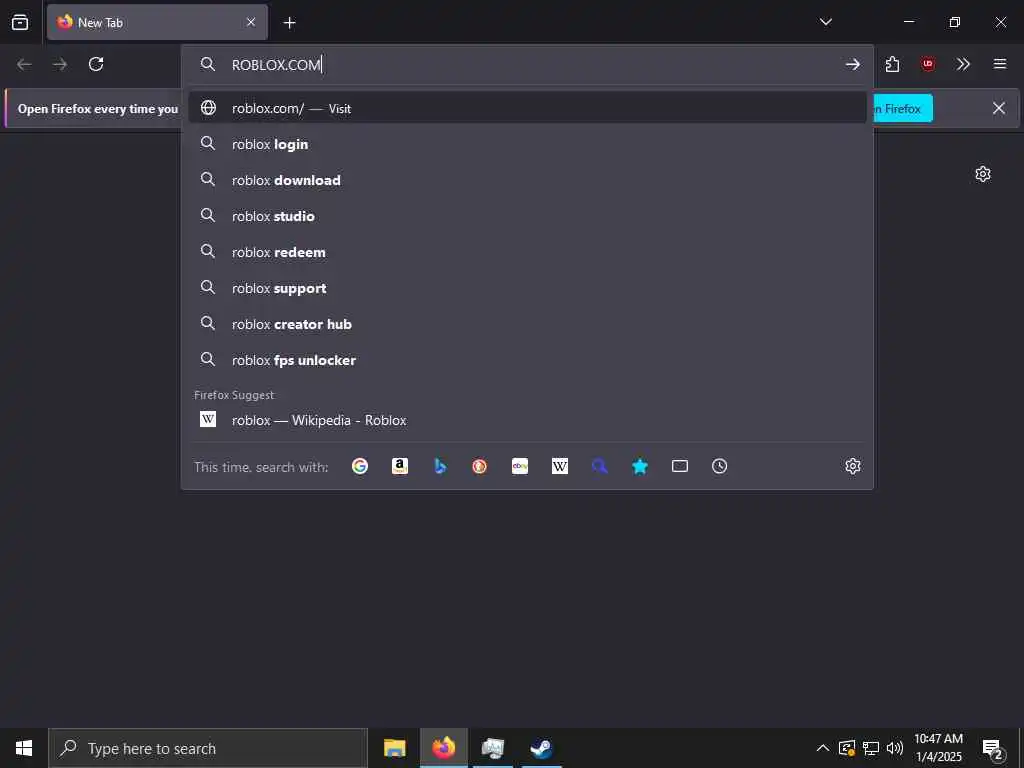Open roblox Wikipedia Firefox Suggest result
This screenshot has width=1024, height=768.
pos(527,420)
